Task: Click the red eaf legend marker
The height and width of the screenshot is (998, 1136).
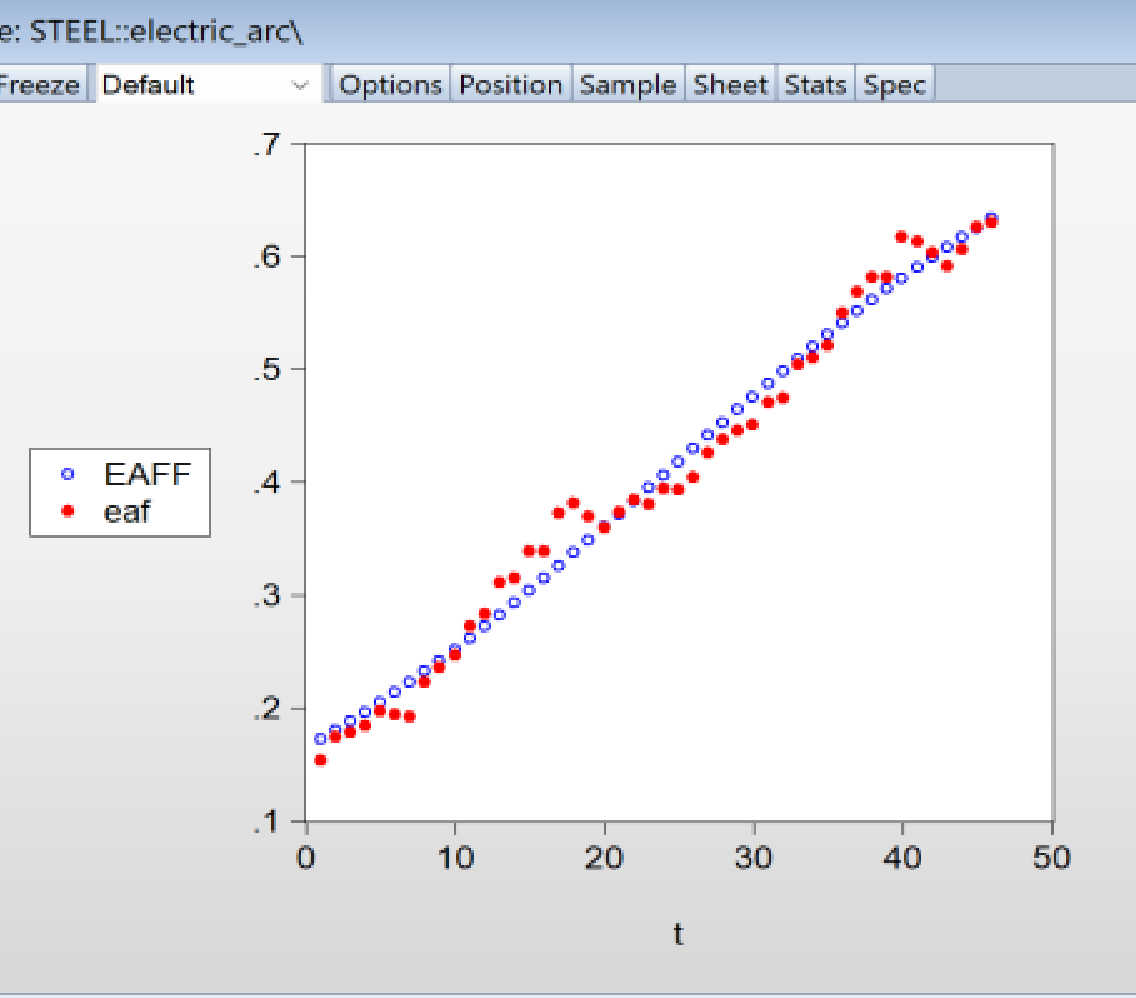Action: tap(68, 510)
